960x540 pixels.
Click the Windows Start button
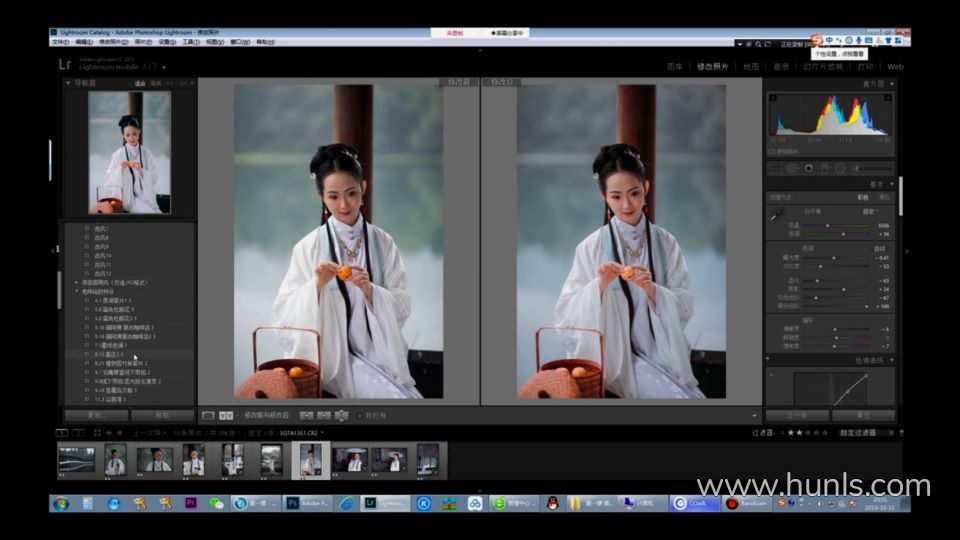(x=61, y=504)
